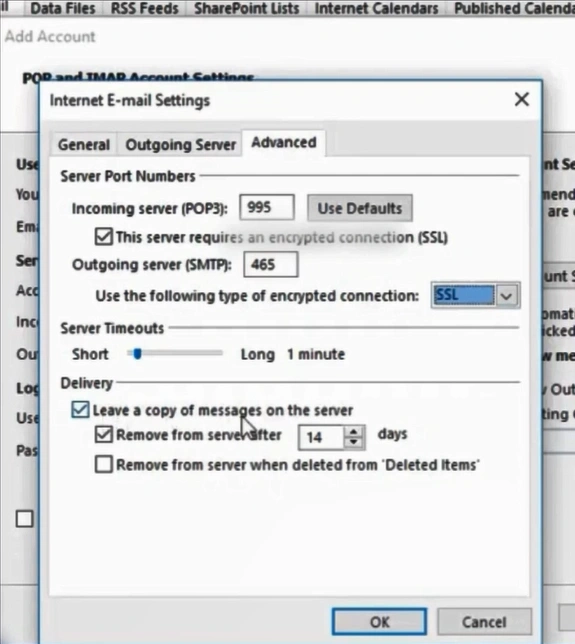This screenshot has width=575, height=644.
Task: Click the Long end of timeout slider track
Action: (220, 353)
